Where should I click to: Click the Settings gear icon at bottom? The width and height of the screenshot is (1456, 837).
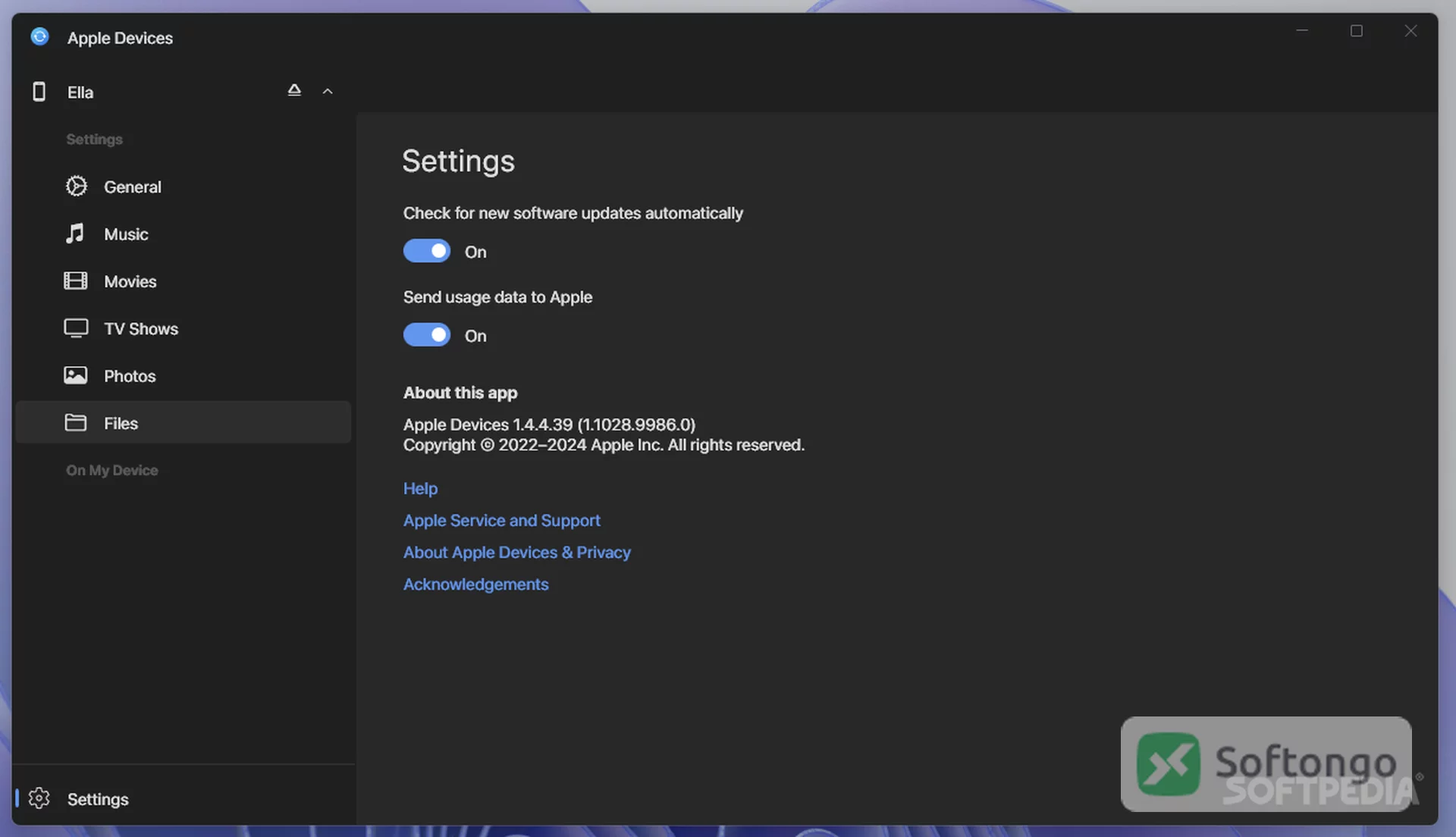coord(39,798)
